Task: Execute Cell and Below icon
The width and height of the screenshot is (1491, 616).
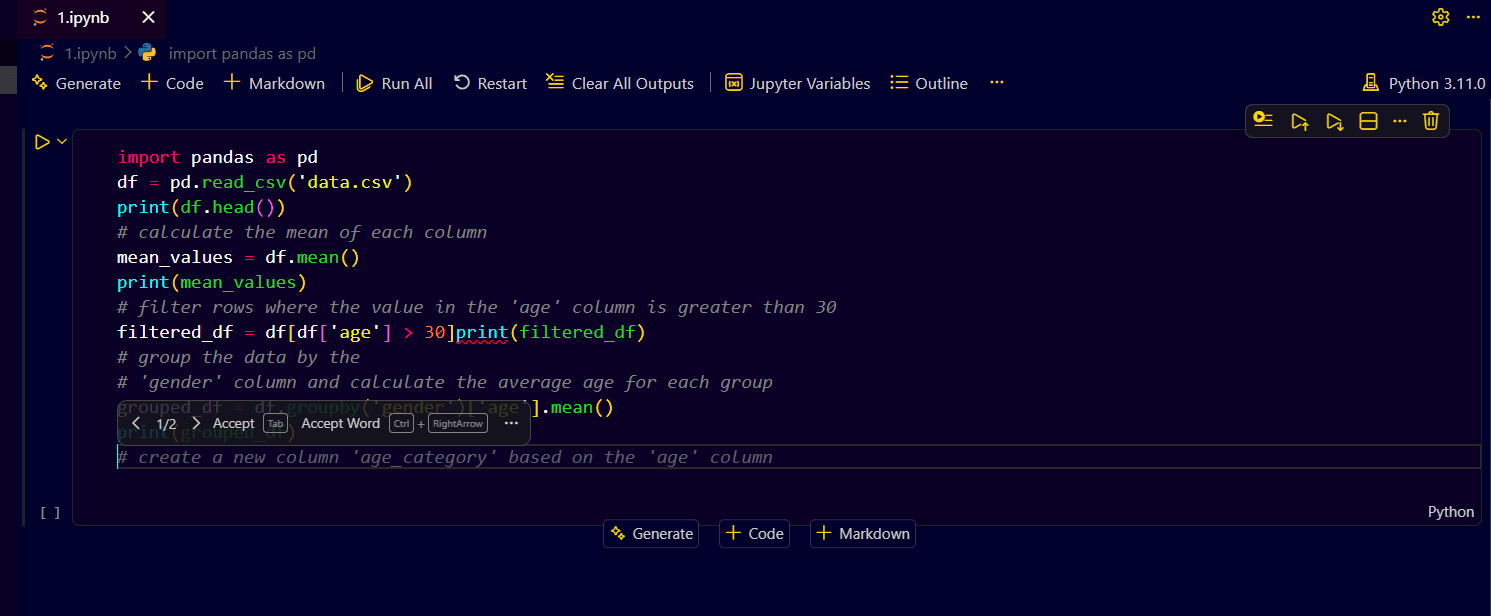Action: pos(1334,121)
